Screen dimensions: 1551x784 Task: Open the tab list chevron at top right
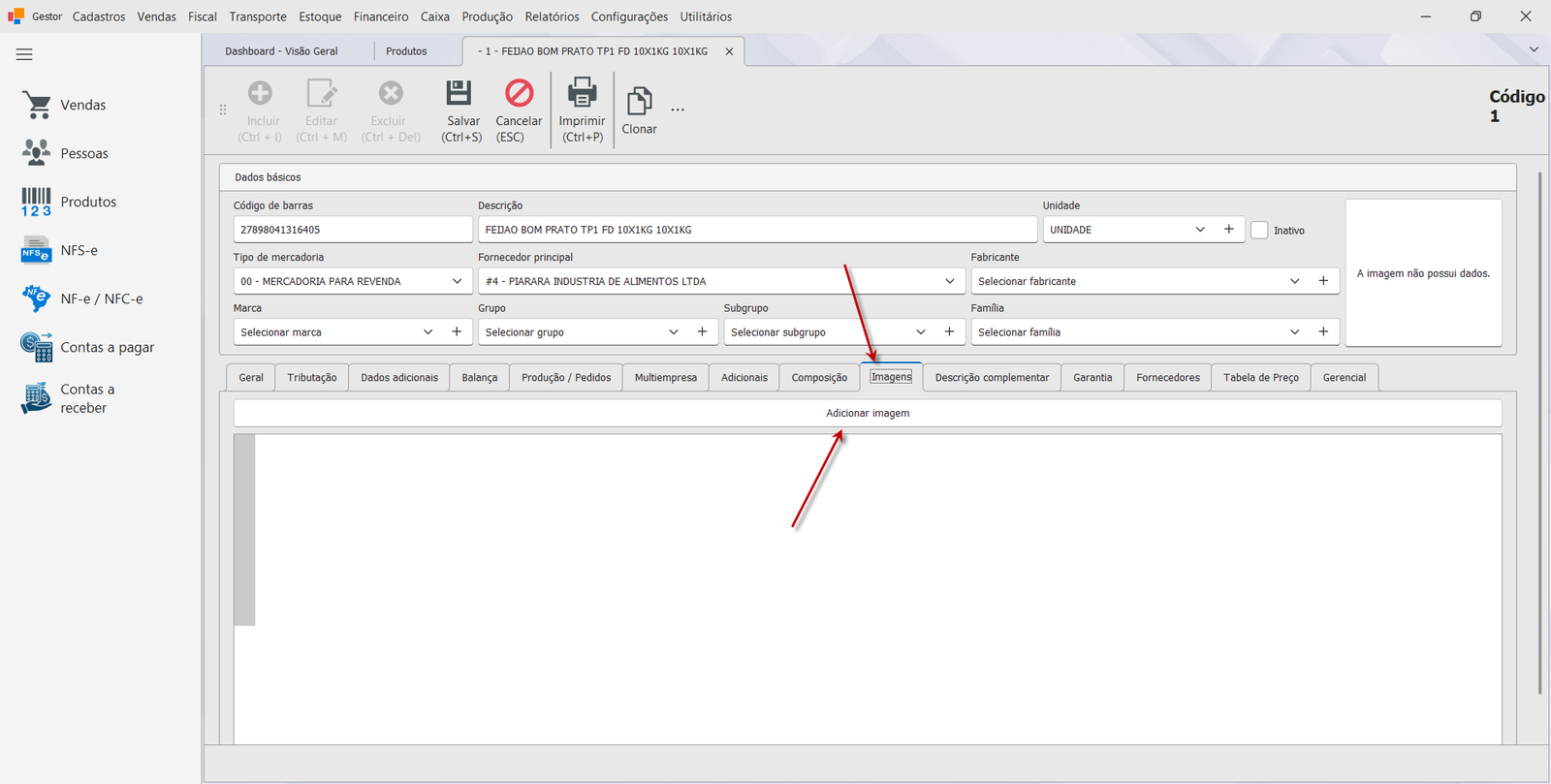1534,49
